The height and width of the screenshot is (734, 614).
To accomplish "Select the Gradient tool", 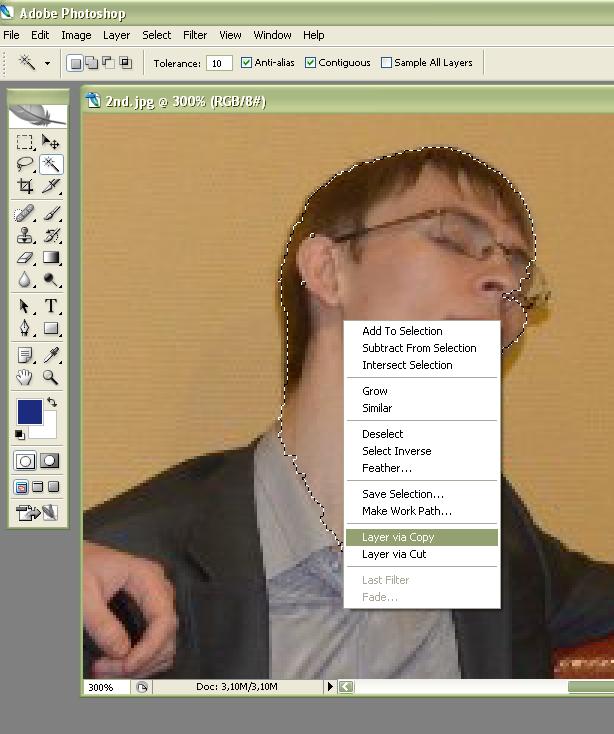I will (51, 257).
